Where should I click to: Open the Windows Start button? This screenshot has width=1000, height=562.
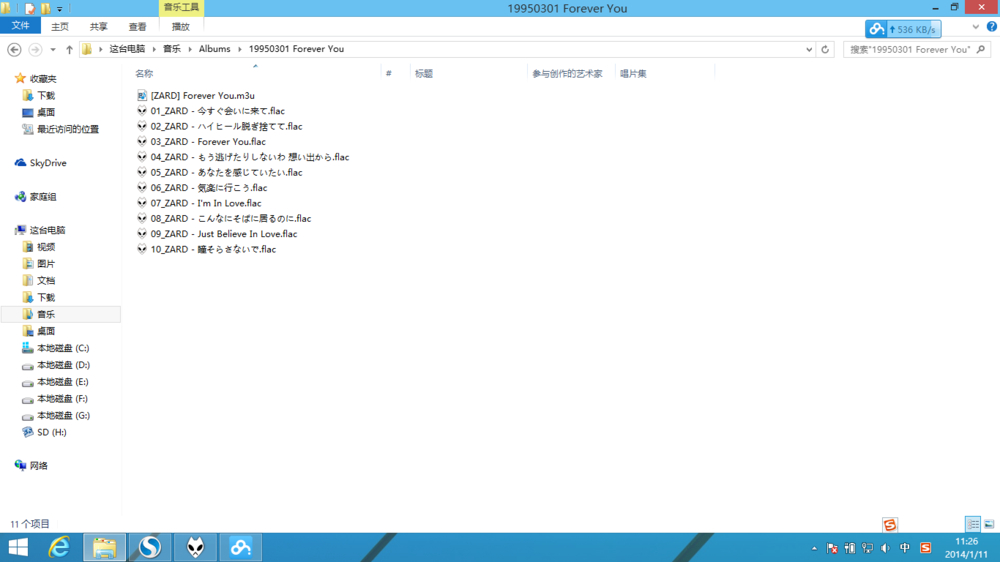pyautogui.click(x=18, y=547)
